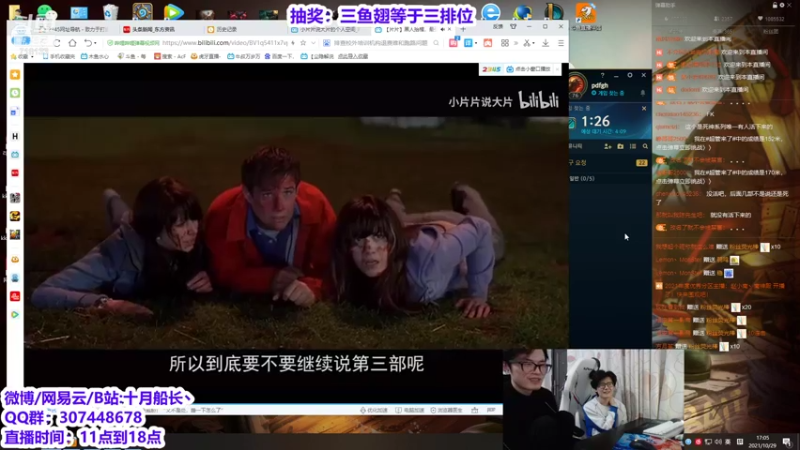Open the browser downloads arrow icon

(545, 43)
